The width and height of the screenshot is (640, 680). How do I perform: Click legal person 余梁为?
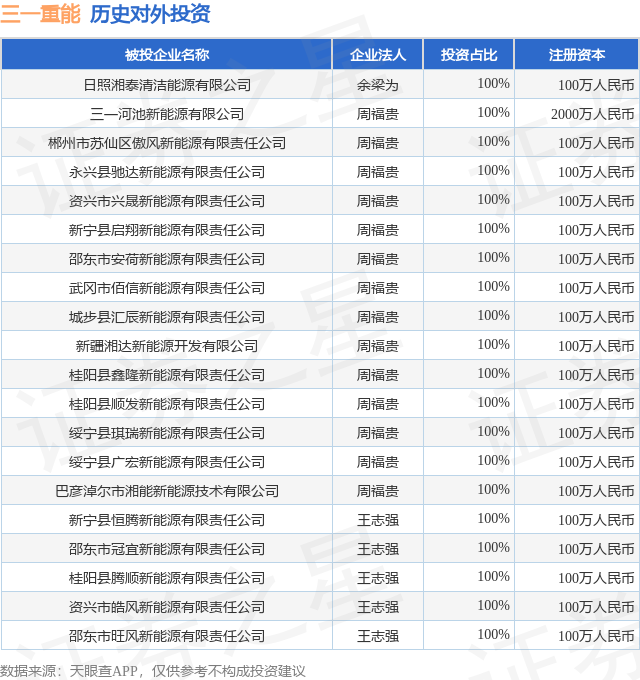point(378,85)
